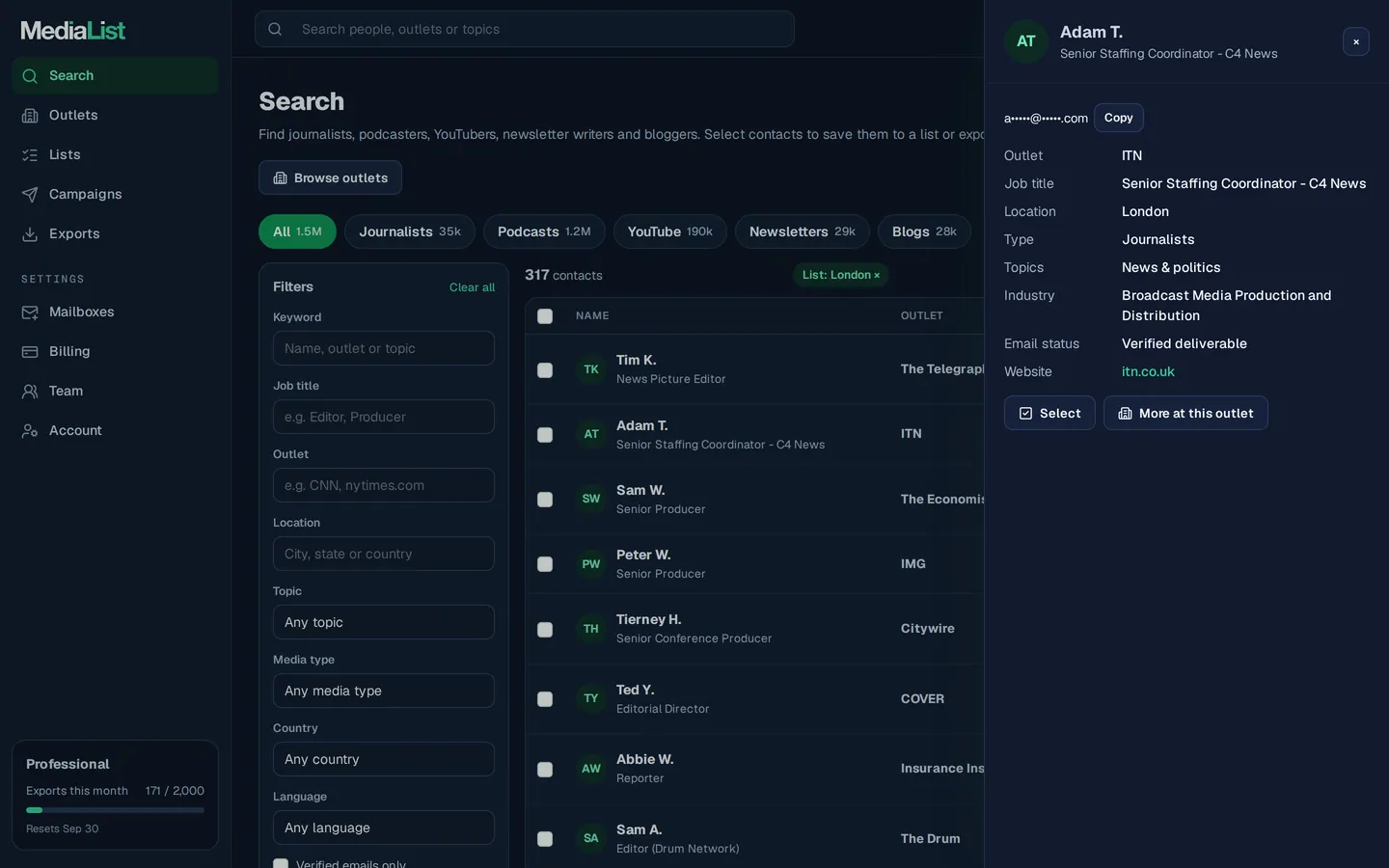Check the box for Tim K.
Image resolution: width=1389 pixels, height=868 pixels.
point(545,370)
